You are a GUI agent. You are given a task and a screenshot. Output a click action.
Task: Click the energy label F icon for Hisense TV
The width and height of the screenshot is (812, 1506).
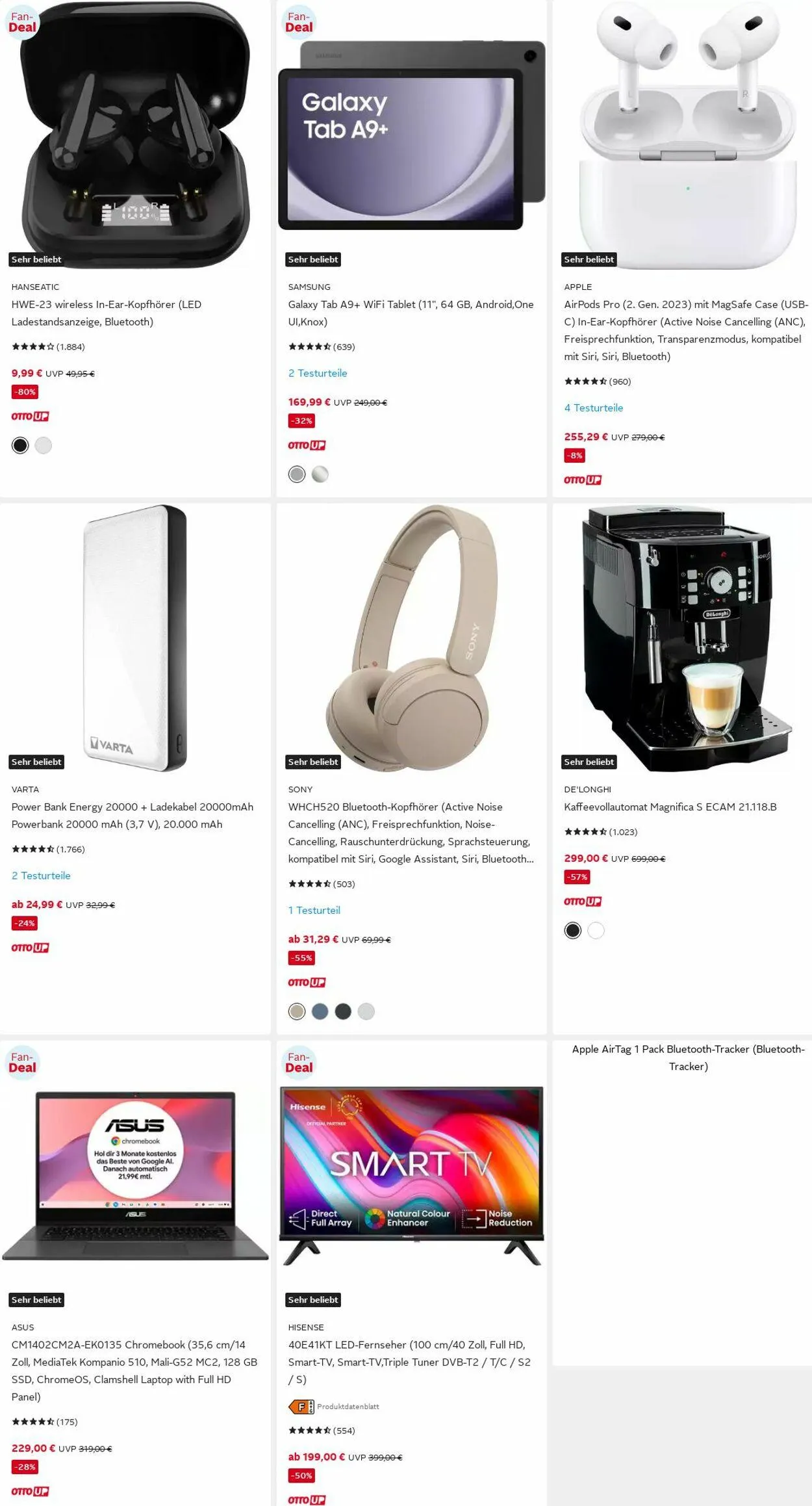tap(301, 1407)
